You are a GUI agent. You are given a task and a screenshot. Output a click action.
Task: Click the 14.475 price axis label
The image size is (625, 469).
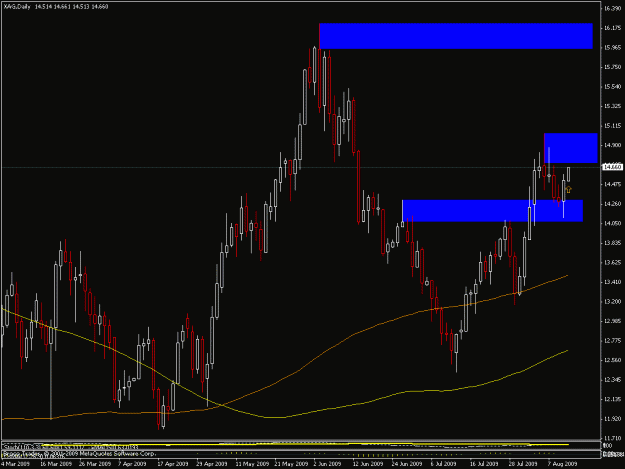click(x=613, y=184)
